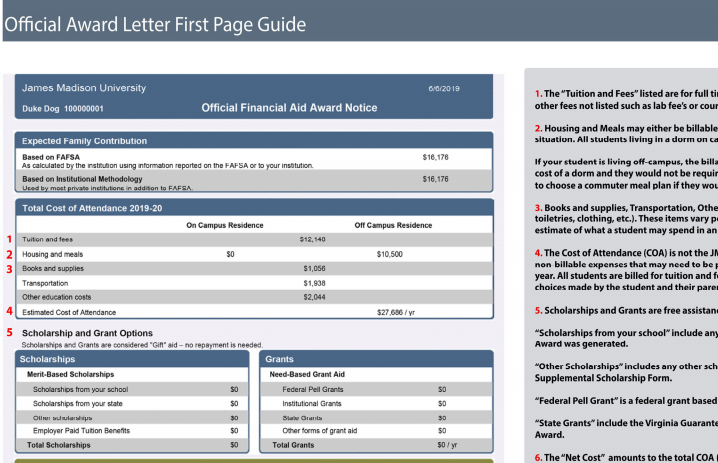Select the 'Housing and meals' row label
Screen dimensions: 718x463
pos(52,254)
